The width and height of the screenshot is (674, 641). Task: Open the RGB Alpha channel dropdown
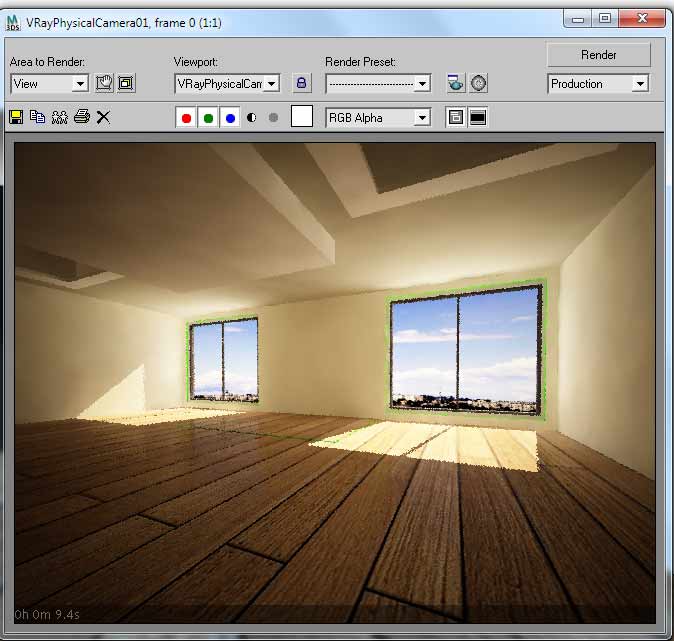378,117
